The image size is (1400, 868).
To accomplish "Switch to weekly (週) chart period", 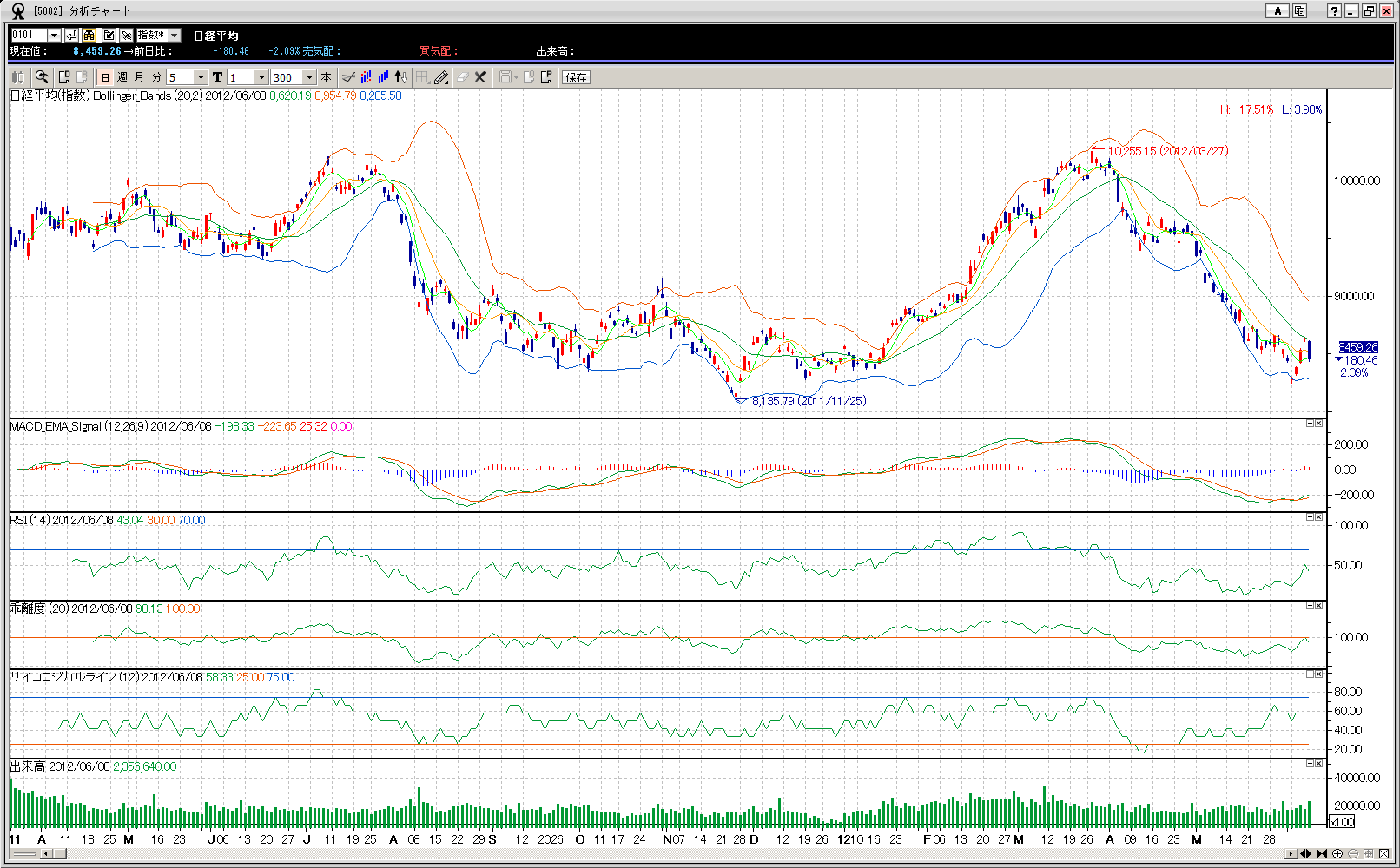I will click(x=122, y=77).
